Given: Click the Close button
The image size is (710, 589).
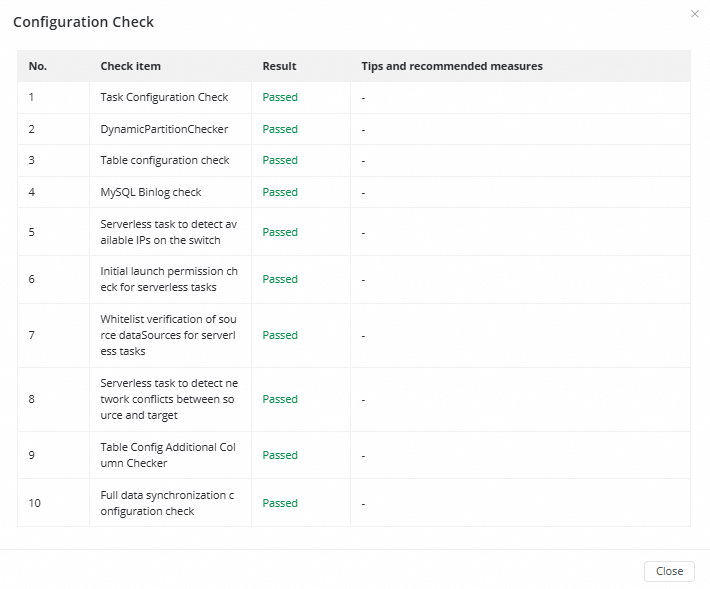Looking at the screenshot, I should (669, 571).
